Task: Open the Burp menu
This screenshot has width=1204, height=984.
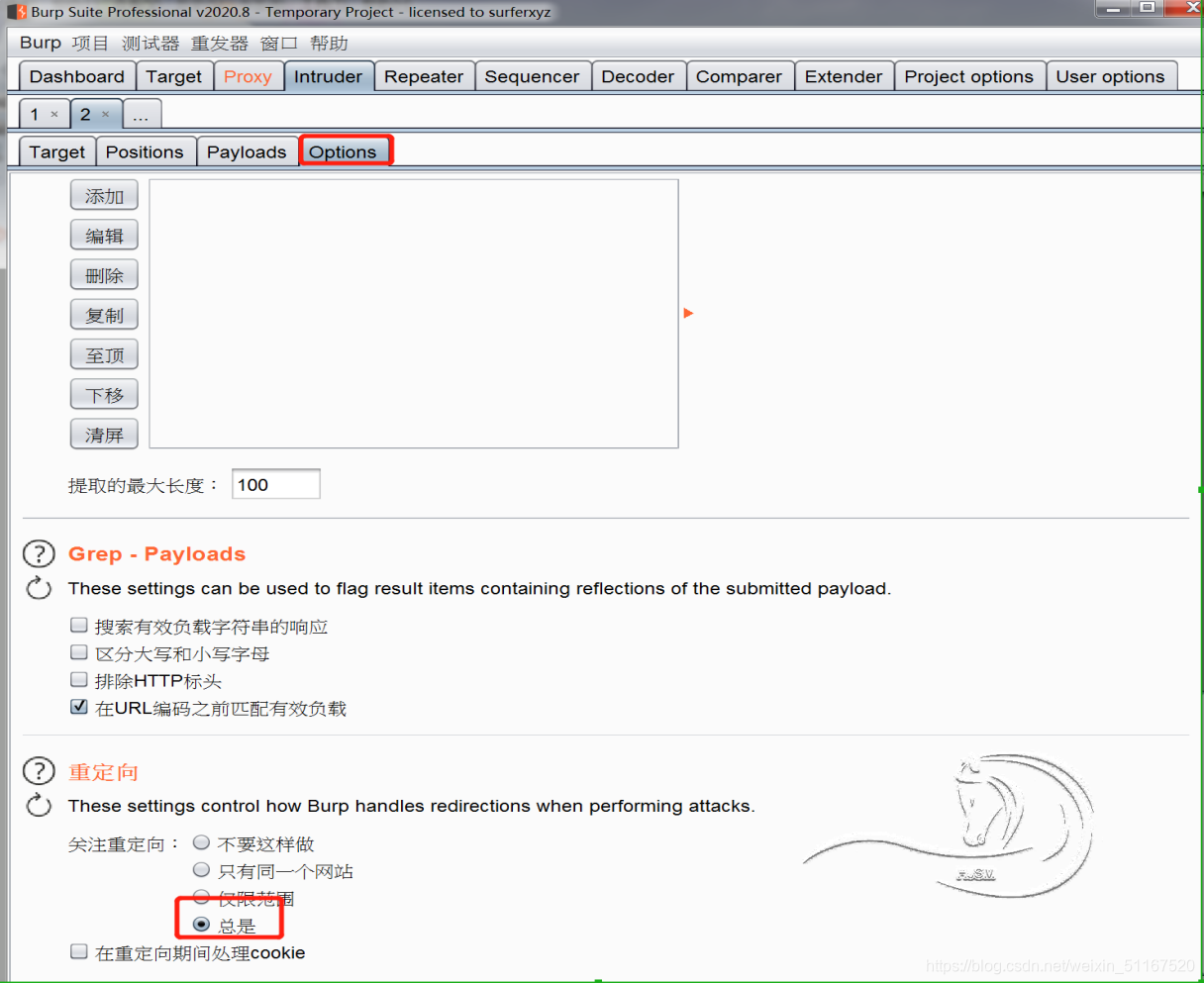Action: click(41, 43)
